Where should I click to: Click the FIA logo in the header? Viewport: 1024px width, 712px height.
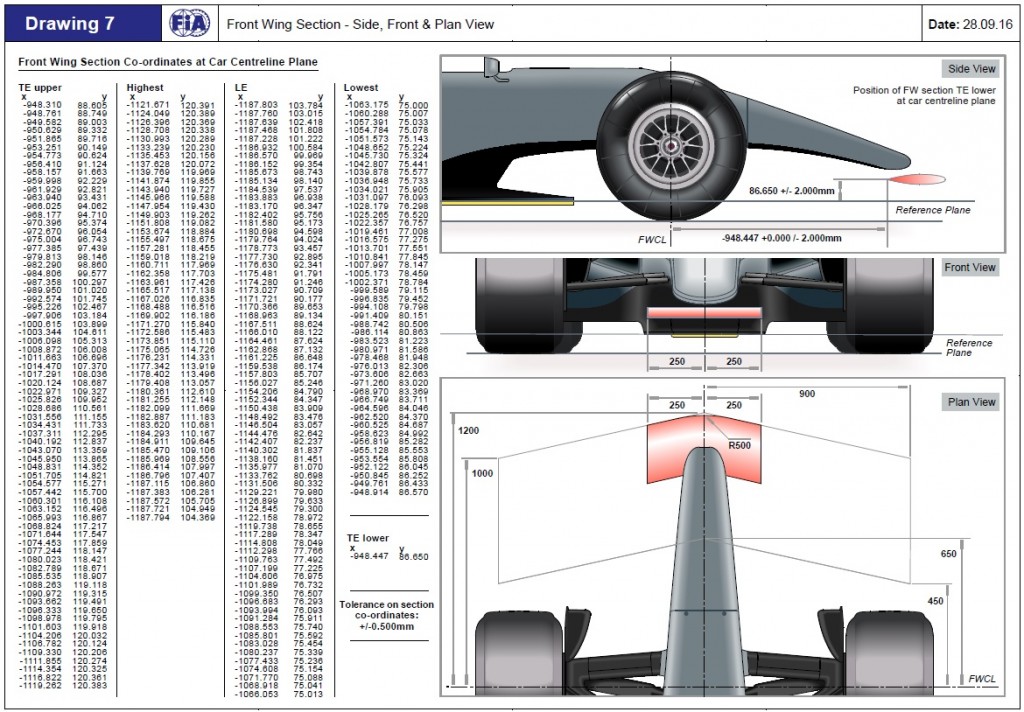(x=189, y=24)
